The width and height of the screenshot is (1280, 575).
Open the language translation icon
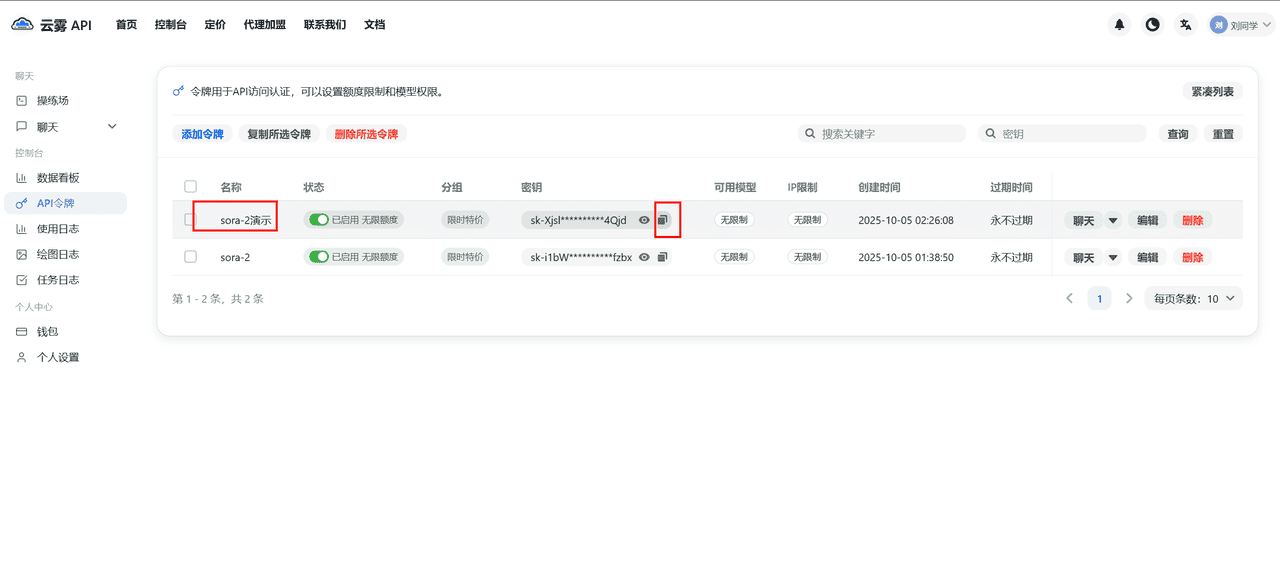pos(1186,25)
